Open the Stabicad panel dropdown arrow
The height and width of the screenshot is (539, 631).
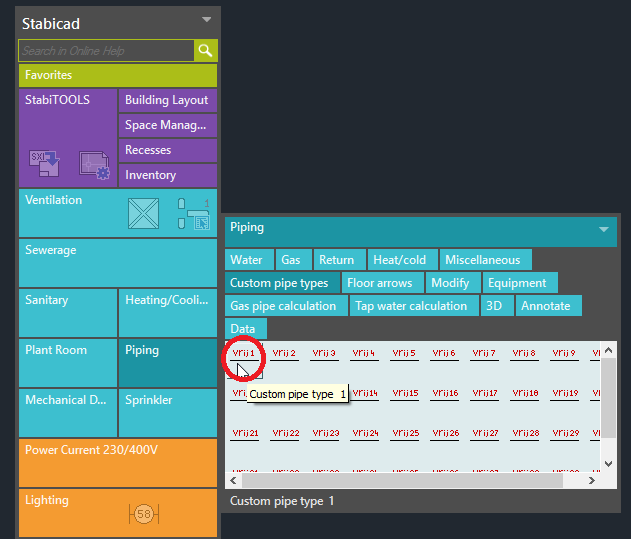(x=206, y=20)
